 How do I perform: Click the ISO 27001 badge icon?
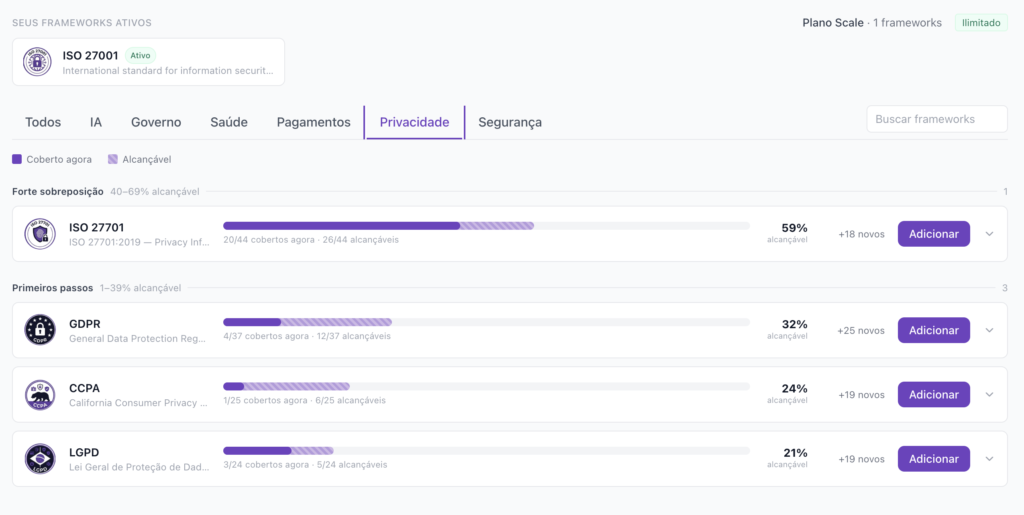click(37, 62)
